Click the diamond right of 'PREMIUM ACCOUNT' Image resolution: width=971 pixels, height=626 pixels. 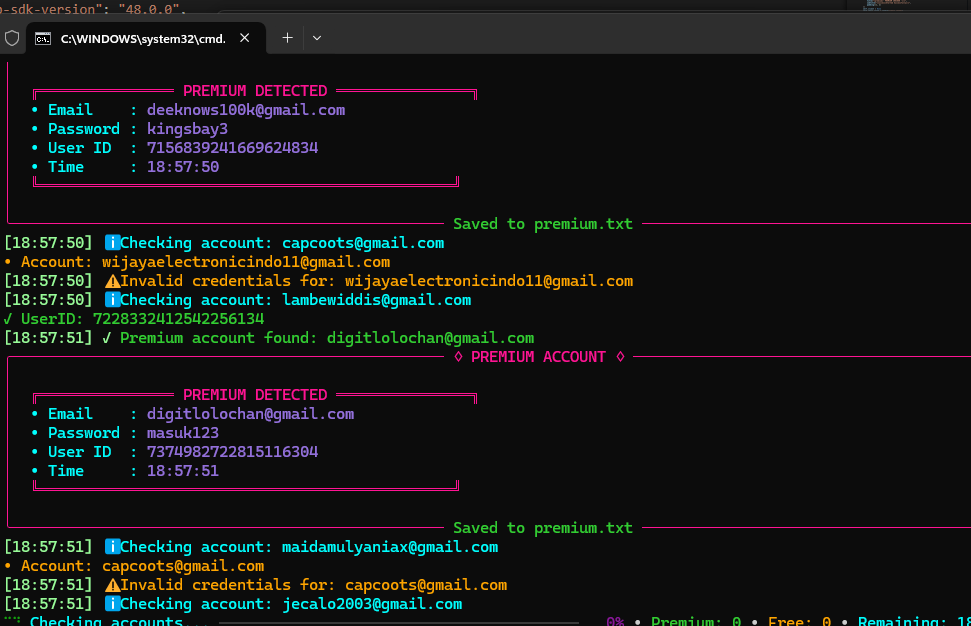[x=620, y=357]
